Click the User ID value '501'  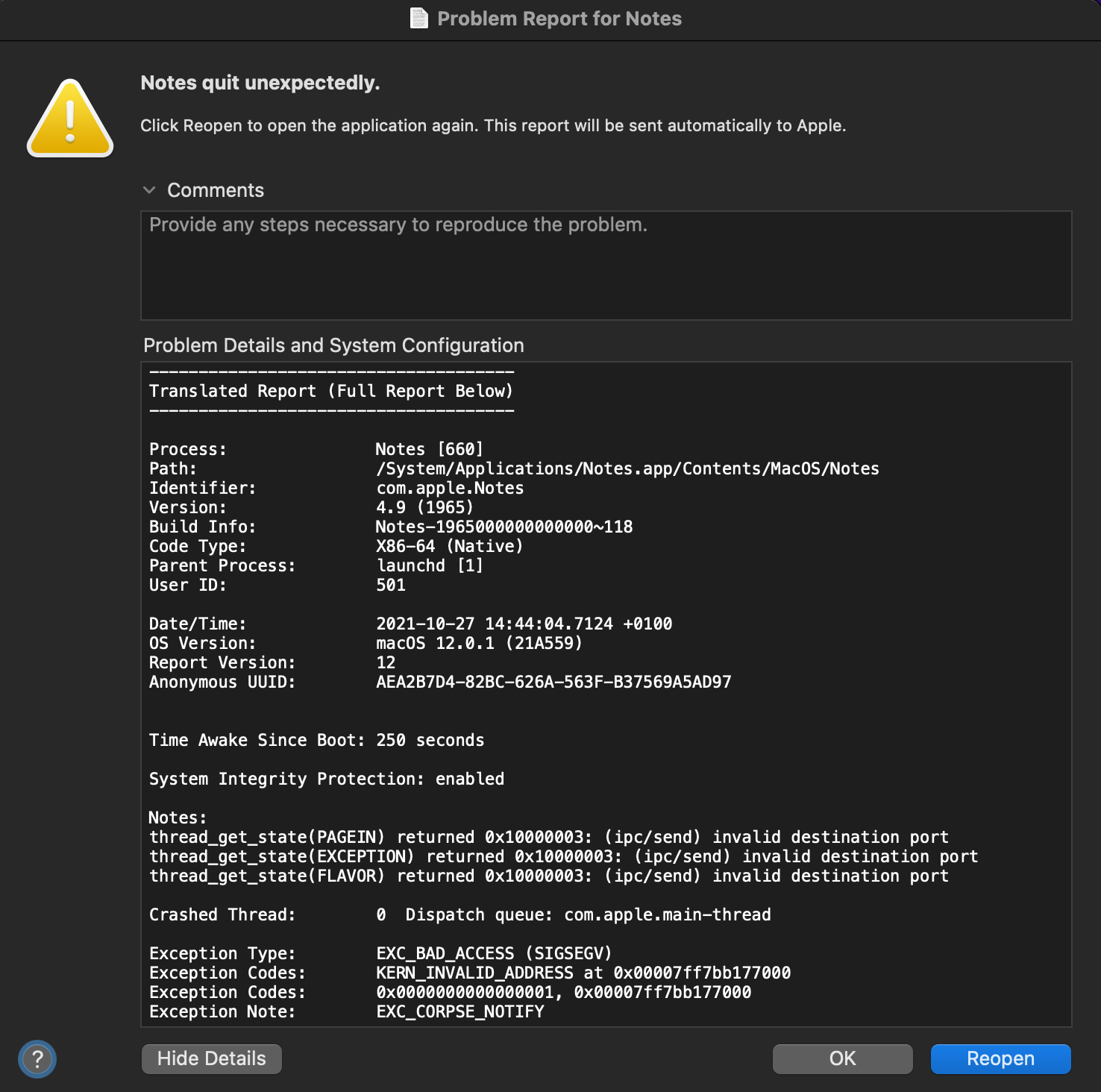tap(391, 585)
